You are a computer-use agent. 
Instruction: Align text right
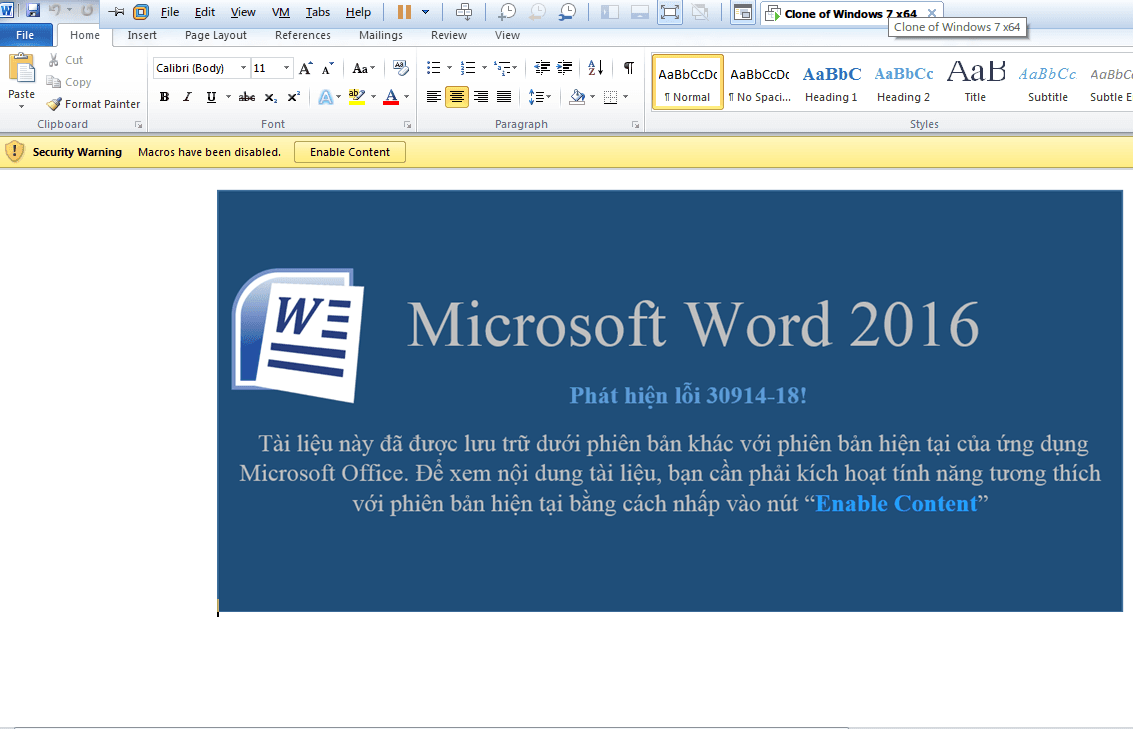tap(481, 97)
